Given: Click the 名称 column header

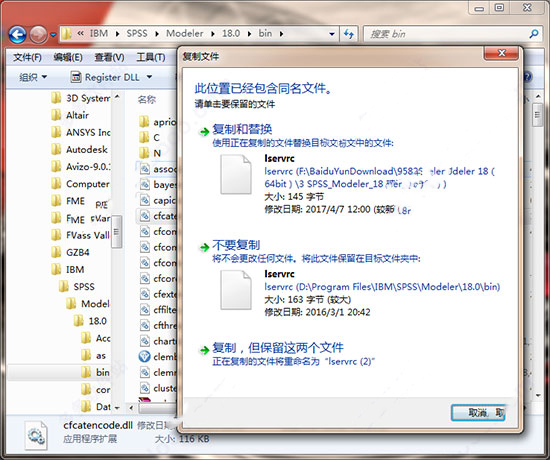Looking at the screenshot, I should (x=147, y=100).
